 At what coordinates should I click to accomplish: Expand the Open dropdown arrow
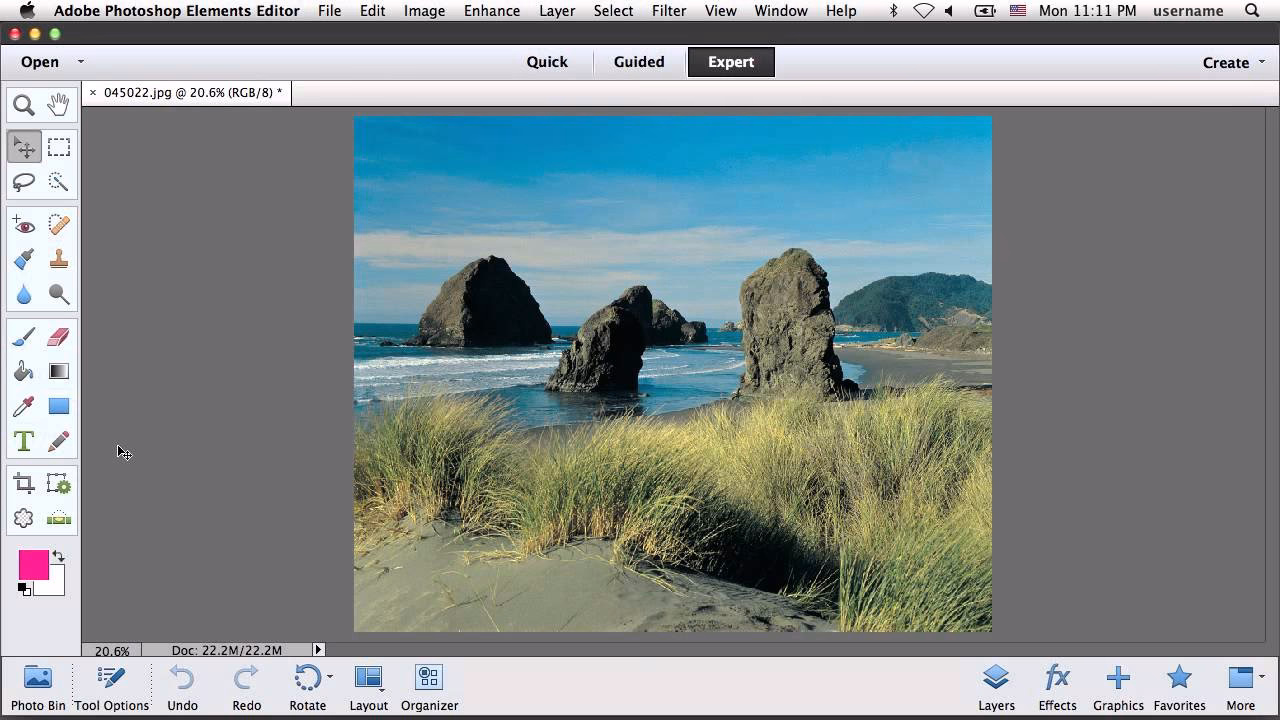(80, 61)
